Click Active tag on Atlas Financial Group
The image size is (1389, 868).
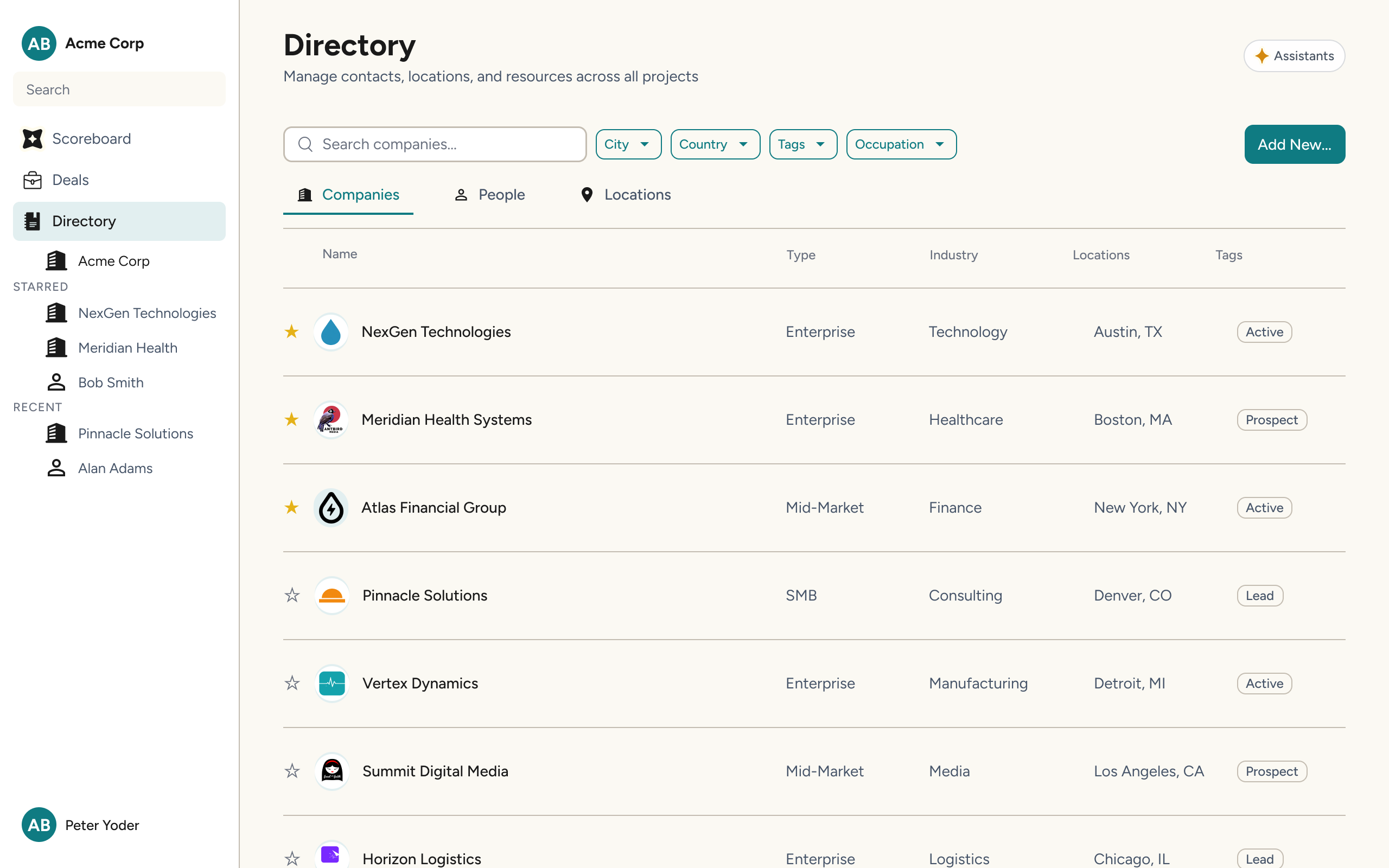[x=1264, y=507]
